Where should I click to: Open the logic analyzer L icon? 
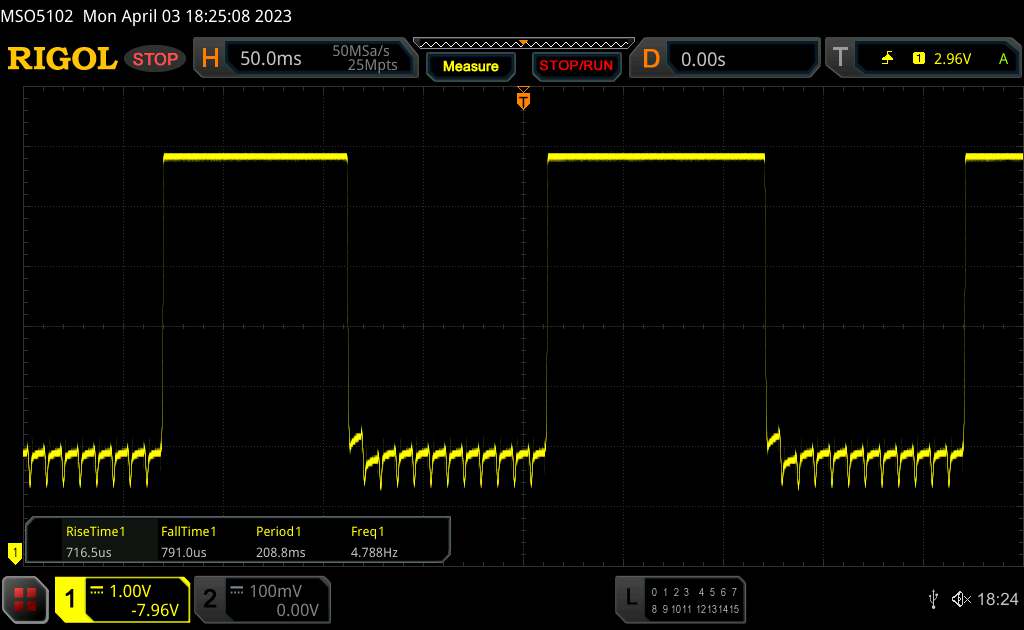click(630, 598)
